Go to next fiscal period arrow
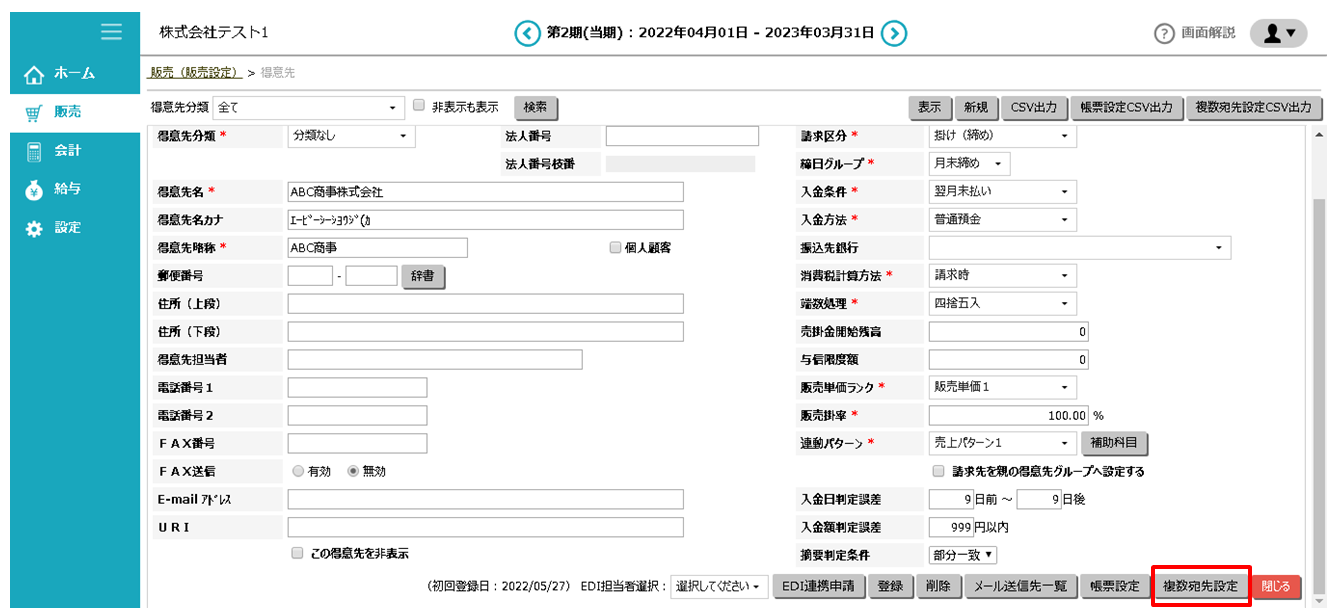 point(895,34)
